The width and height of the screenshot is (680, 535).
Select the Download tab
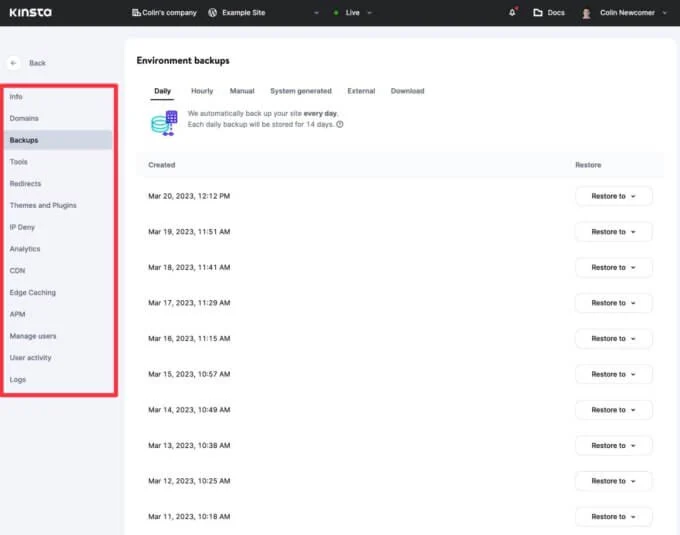click(407, 91)
